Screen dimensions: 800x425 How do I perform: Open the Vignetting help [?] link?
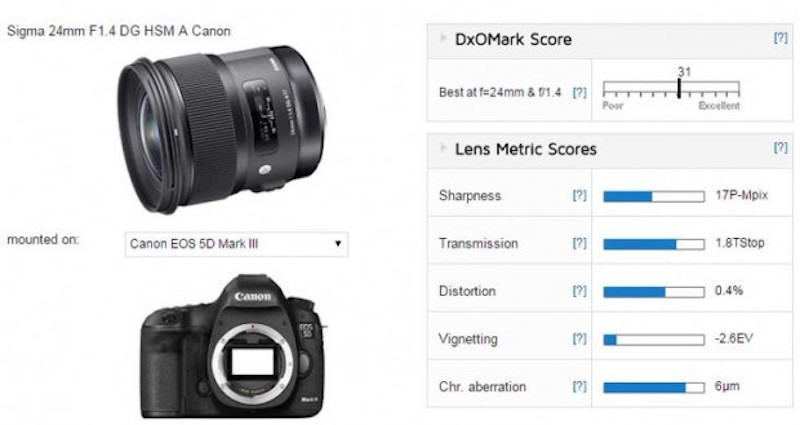point(579,339)
